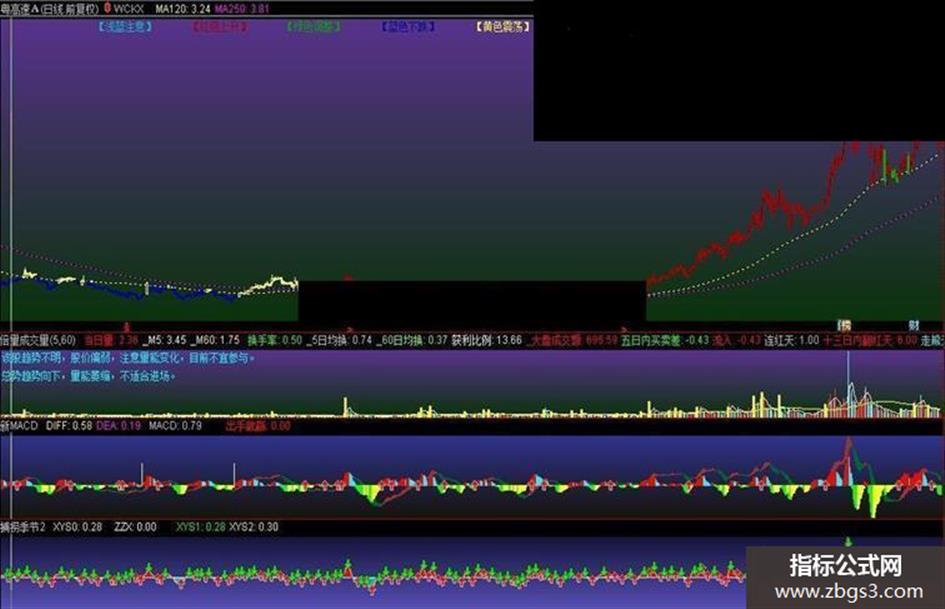Select the 黄色震荡 legend label
This screenshot has height=609, width=945.
coord(503,27)
